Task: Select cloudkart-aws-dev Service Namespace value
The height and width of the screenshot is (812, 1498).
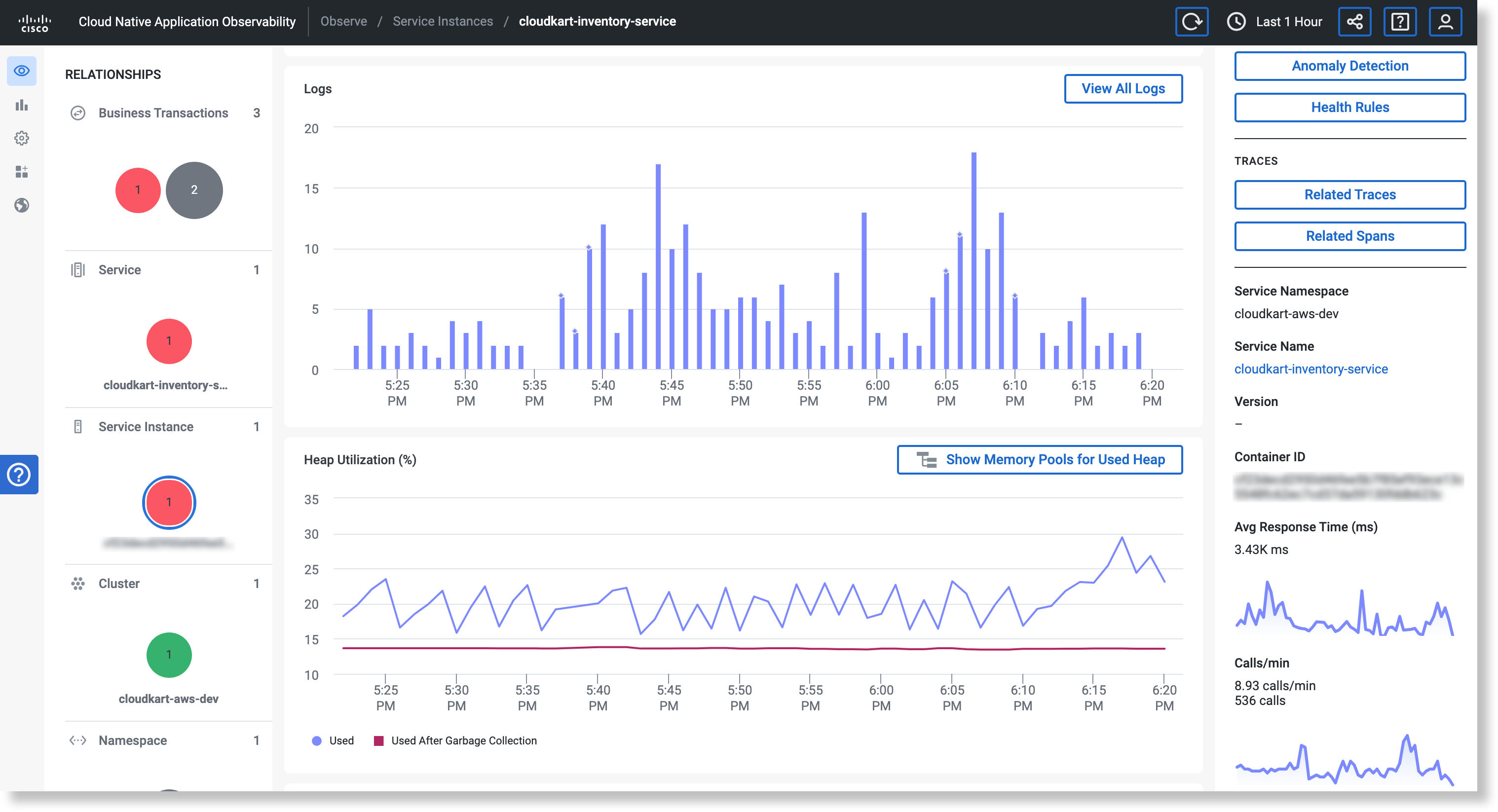Action: (1286, 314)
